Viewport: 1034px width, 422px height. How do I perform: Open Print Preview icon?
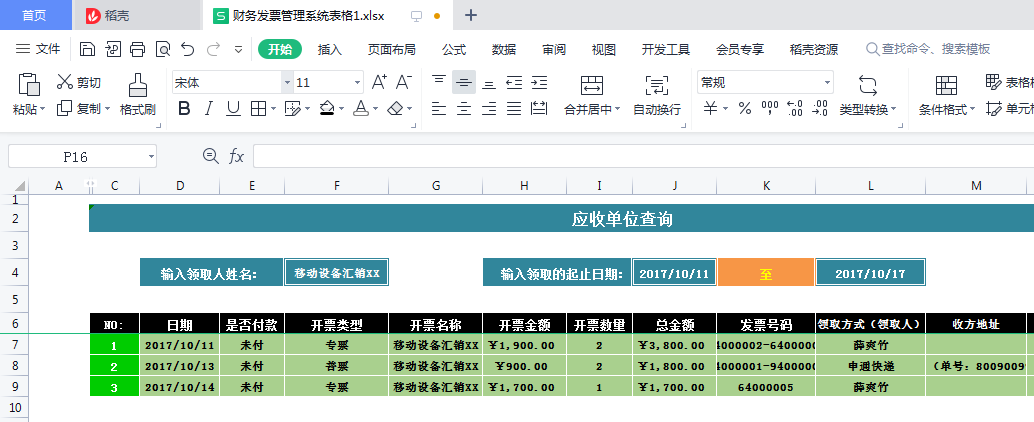(x=162, y=49)
